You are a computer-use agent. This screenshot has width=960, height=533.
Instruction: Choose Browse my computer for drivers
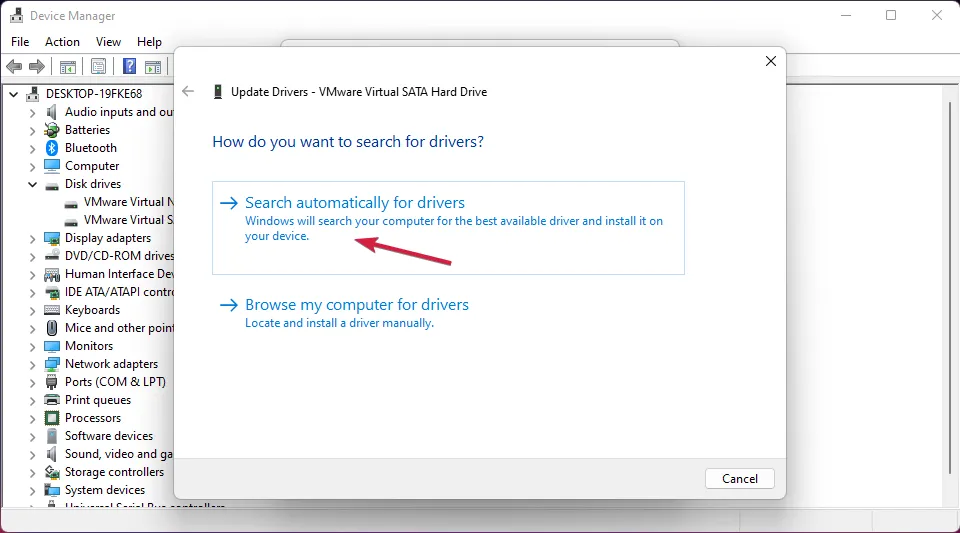point(356,305)
